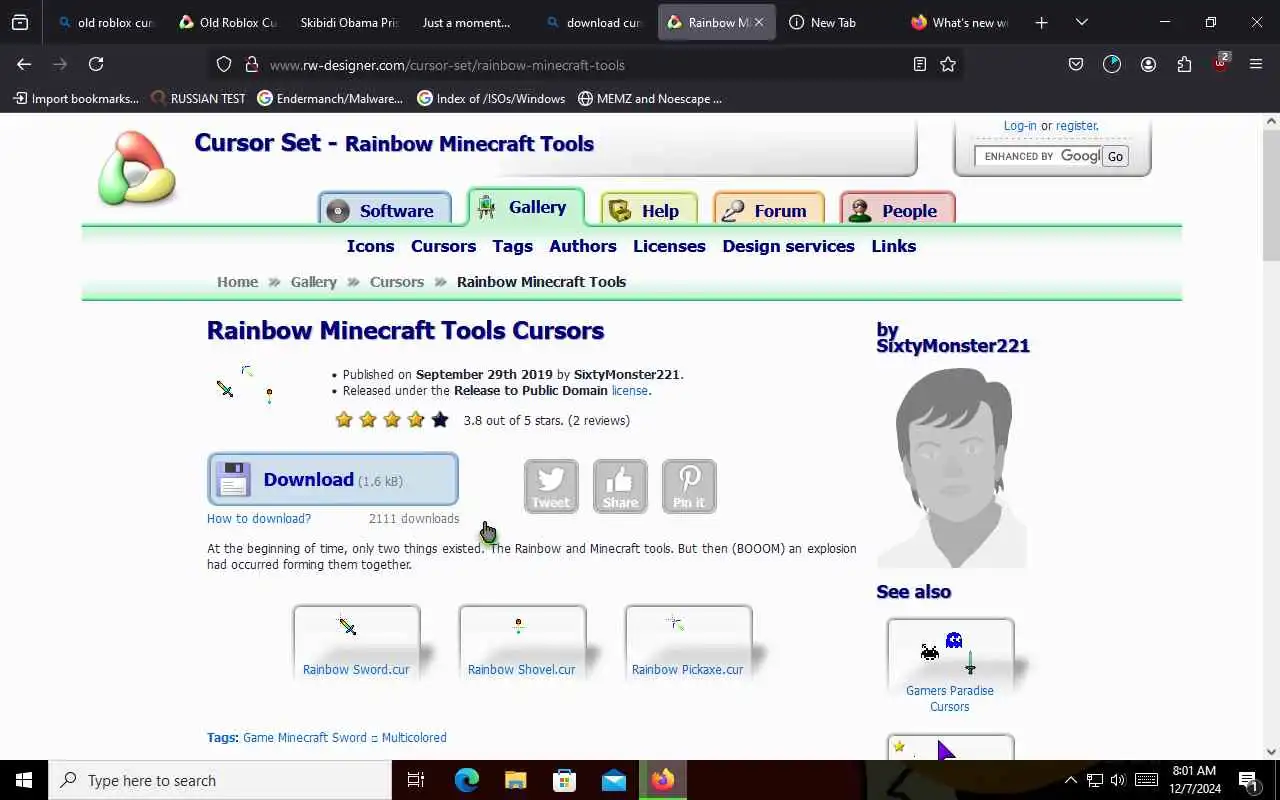Click the floppy disk Download icon
1280x800 pixels.
233,480
